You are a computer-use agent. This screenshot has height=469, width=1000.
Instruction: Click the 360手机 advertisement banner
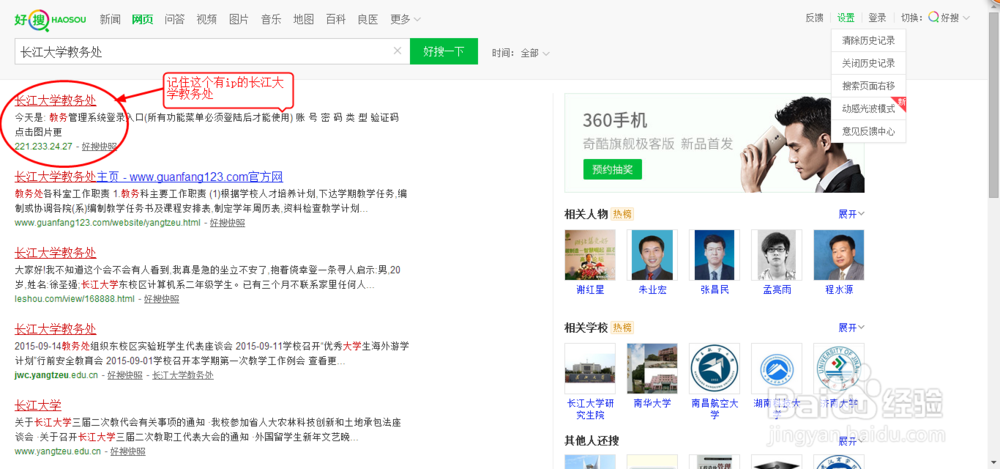(x=714, y=143)
